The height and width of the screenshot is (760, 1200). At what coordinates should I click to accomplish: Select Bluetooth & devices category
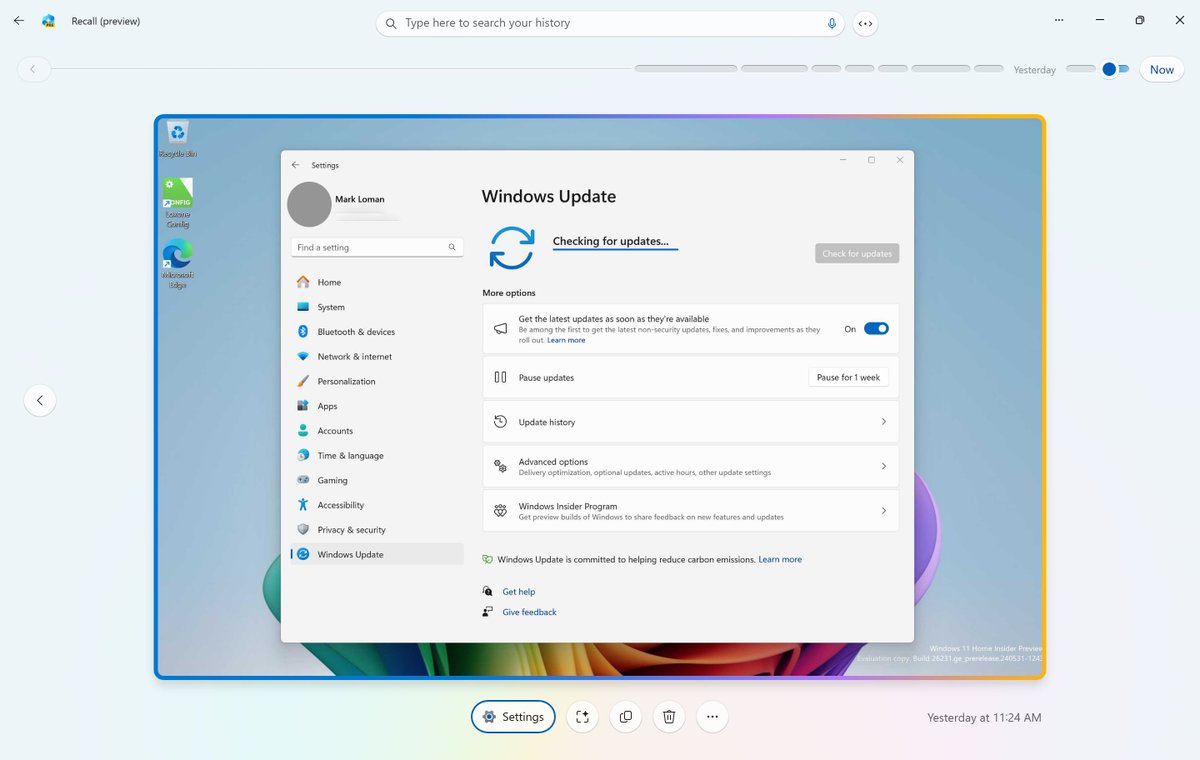pyautogui.click(x=377, y=332)
